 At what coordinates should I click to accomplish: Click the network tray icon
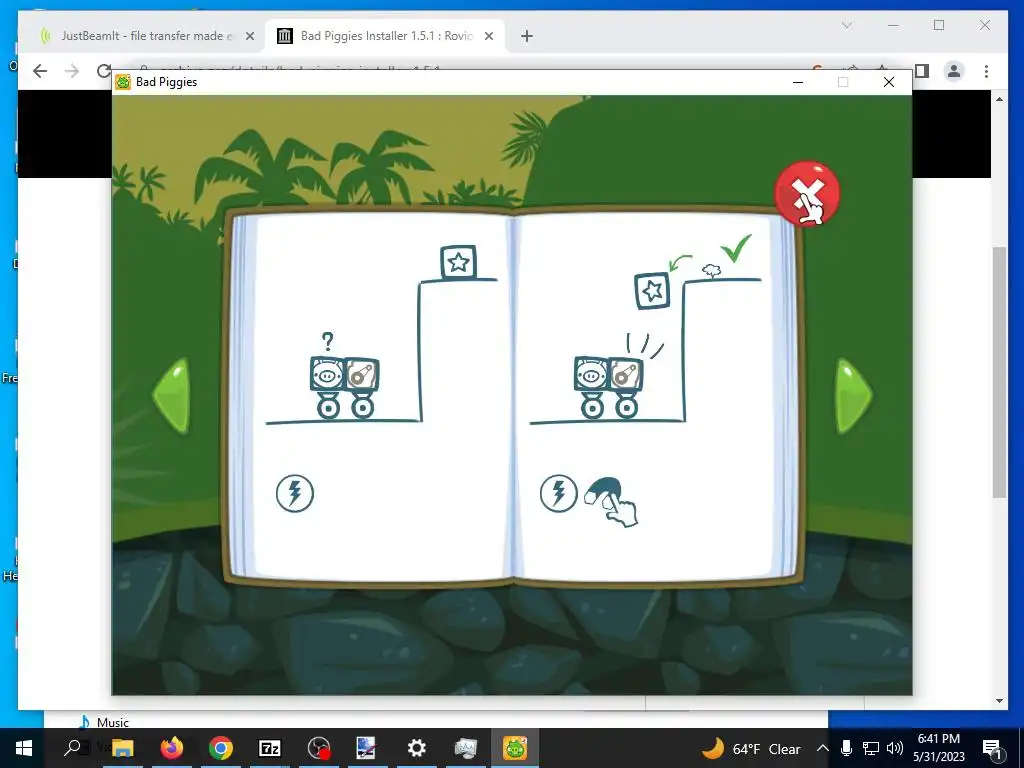pos(871,748)
